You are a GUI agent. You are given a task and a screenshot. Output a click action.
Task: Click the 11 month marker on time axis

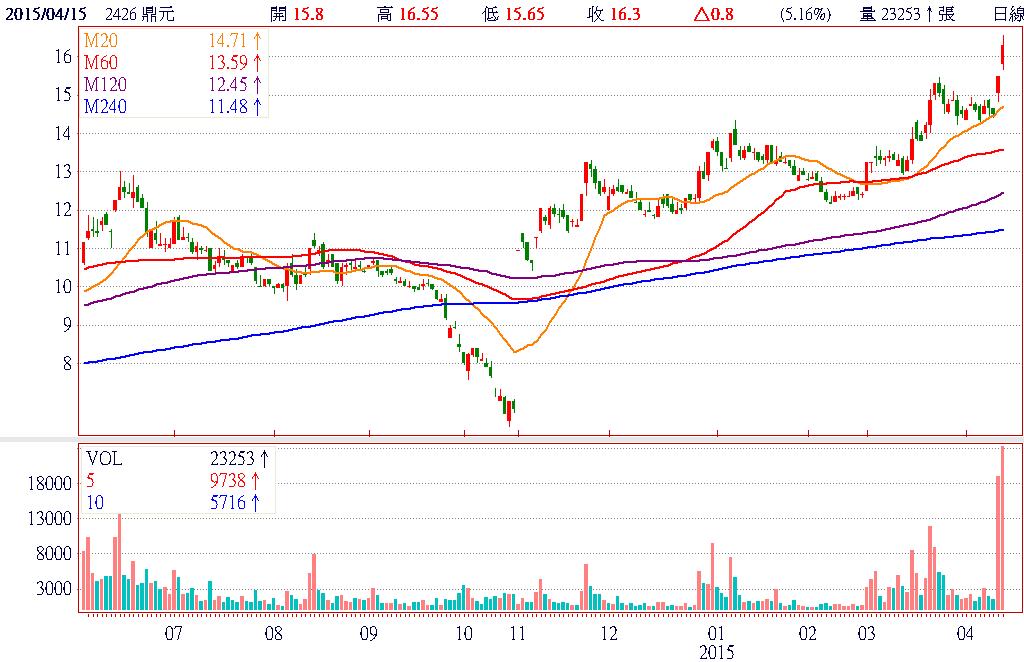pos(517,634)
